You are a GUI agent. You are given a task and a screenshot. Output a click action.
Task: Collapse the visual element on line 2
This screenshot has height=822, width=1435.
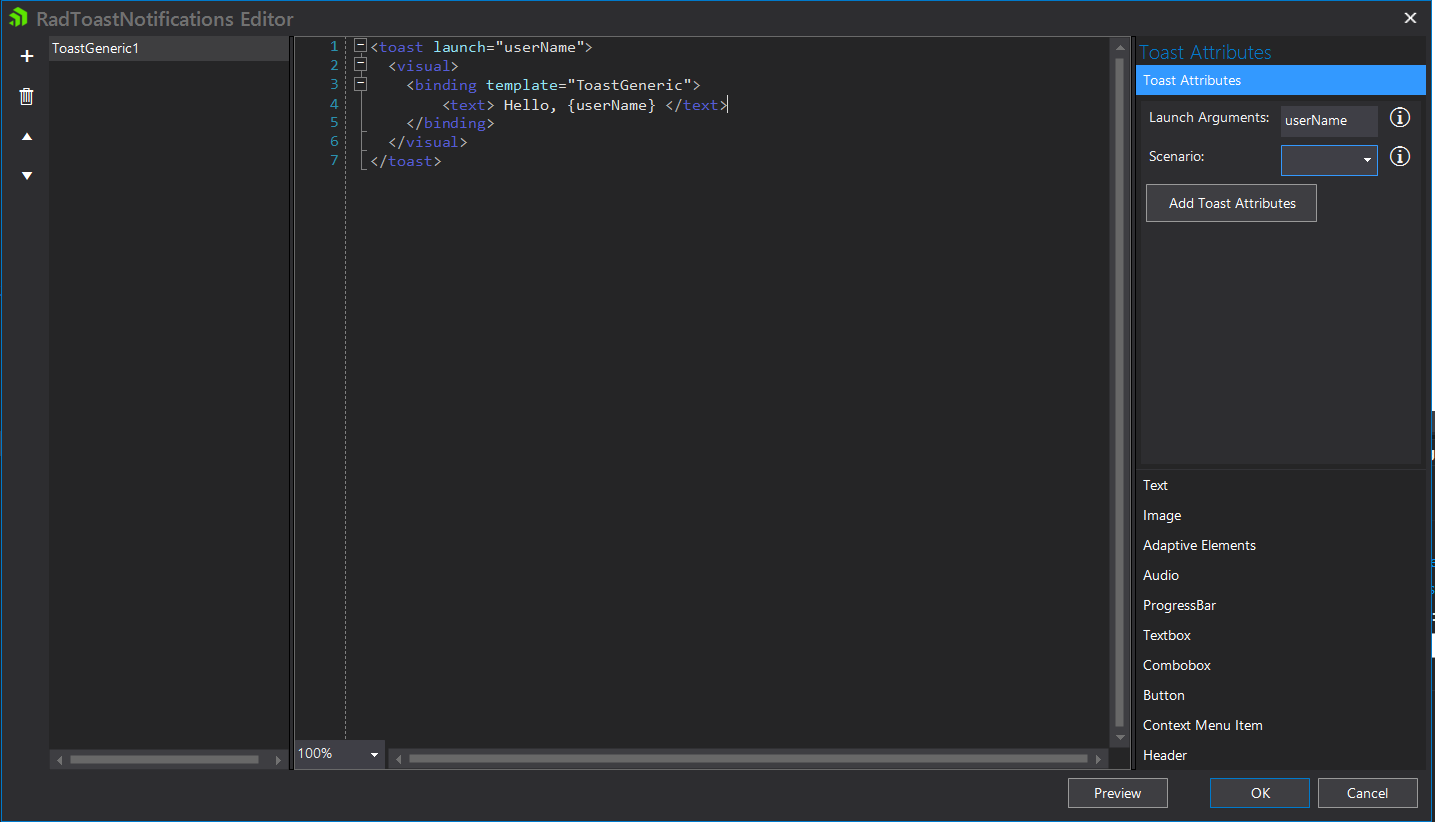[x=361, y=65]
